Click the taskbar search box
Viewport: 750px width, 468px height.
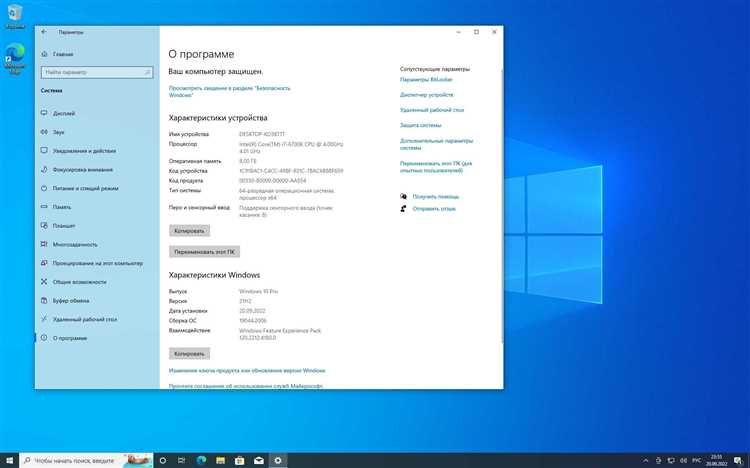(x=86, y=460)
